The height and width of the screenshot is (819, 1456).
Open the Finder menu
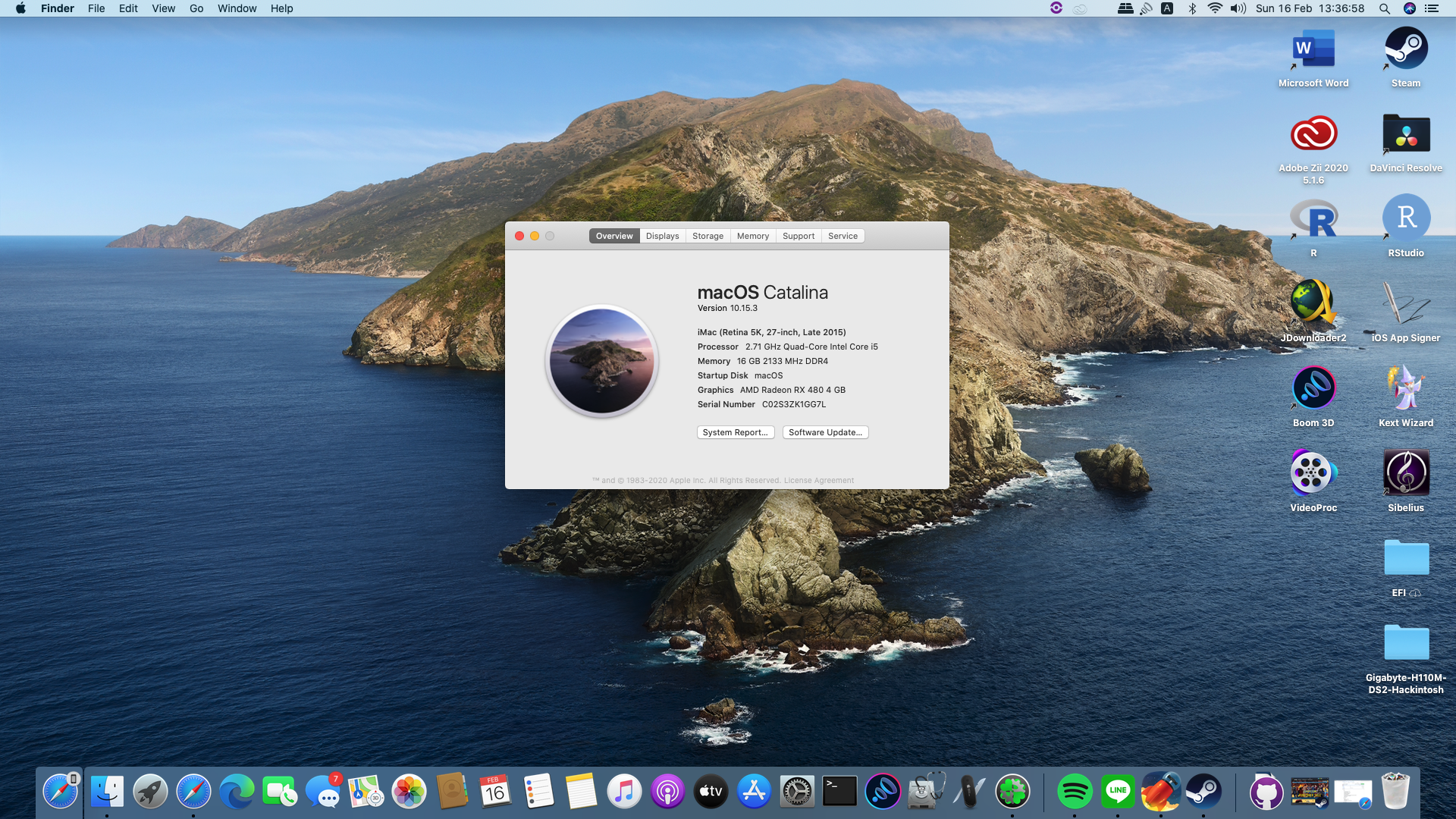point(58,8)
